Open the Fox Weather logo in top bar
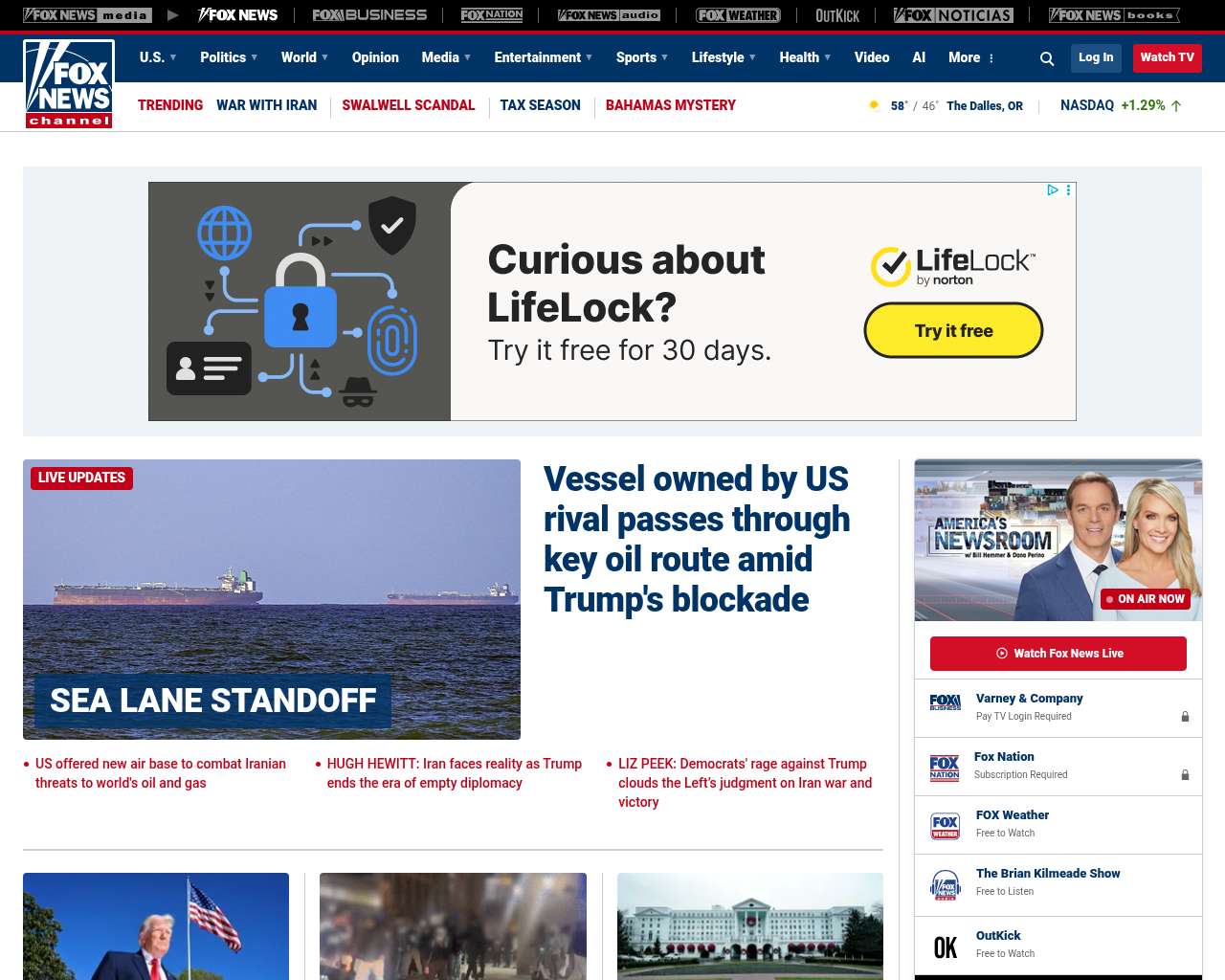Viewport: 1225px width, 980px height. 738,15
